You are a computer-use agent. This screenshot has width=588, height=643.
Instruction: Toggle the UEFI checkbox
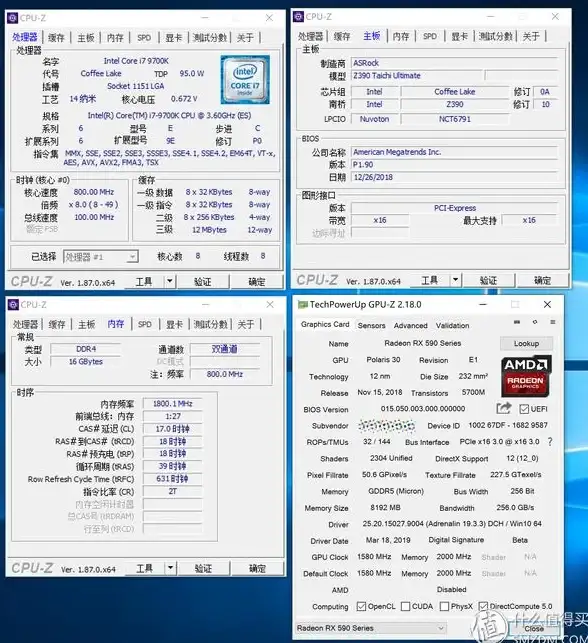point(524,409)
